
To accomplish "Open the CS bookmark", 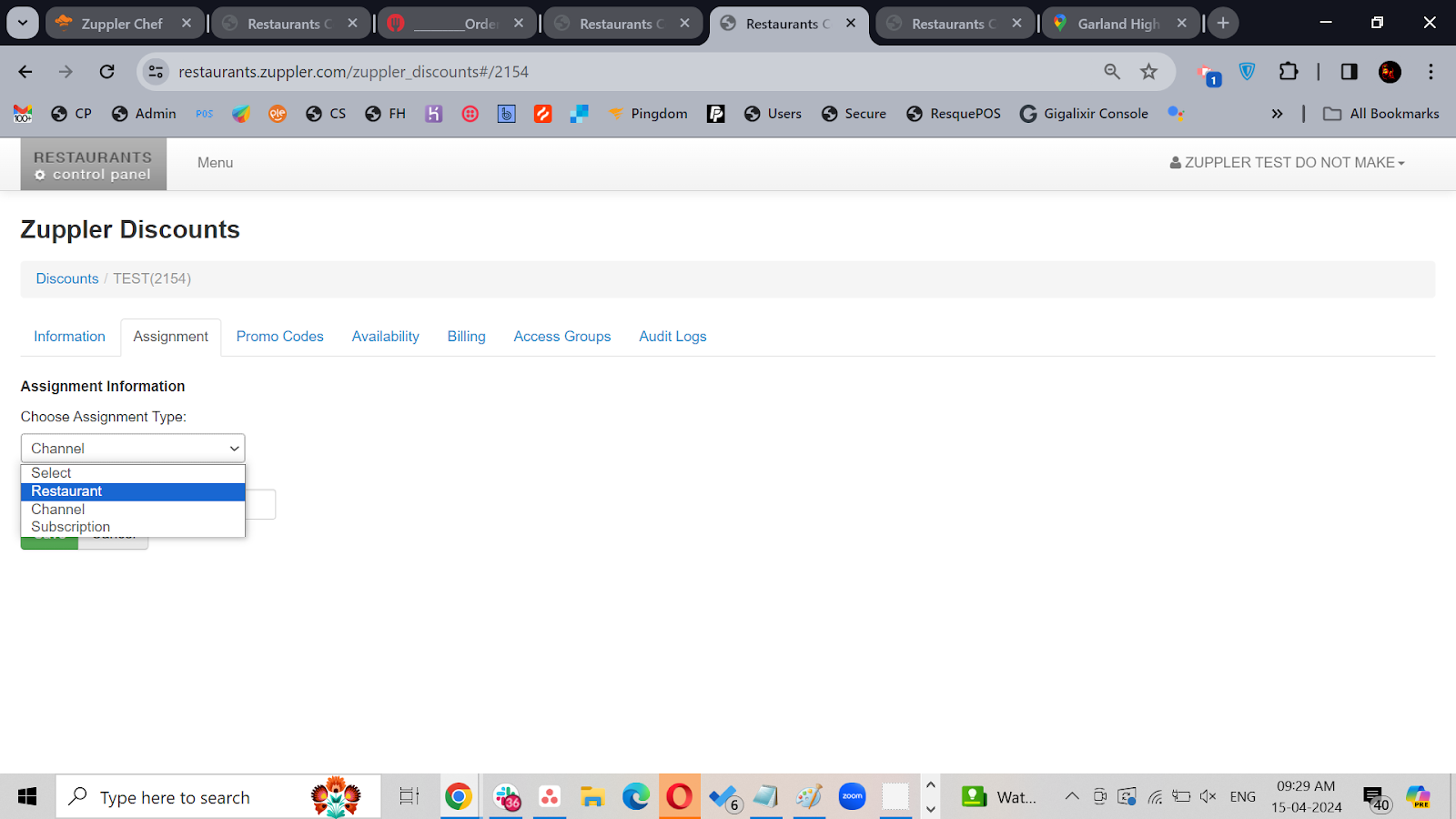I will pyautogui.click(x=327, y=114).
